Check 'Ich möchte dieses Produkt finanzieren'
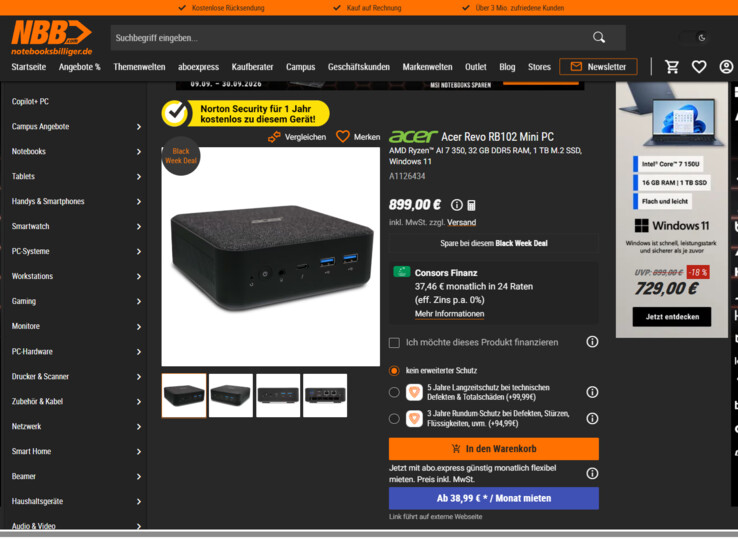This screenshot has height=539, width=738. (x=394, y=343)
